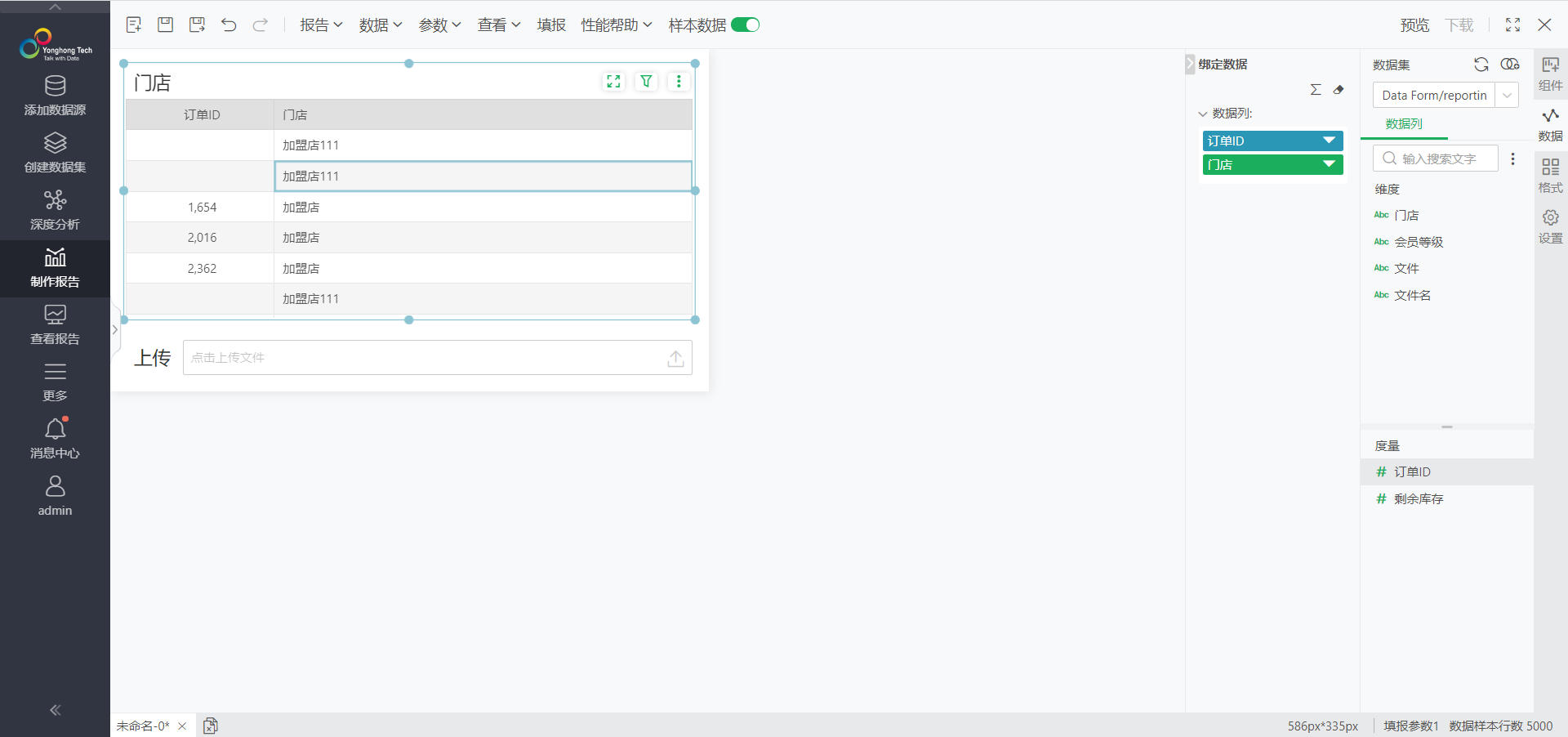This screenshot has height=737, width=1568.
Task: Clear bindings with the eraser icon
Action: (x=1339, y=90)
